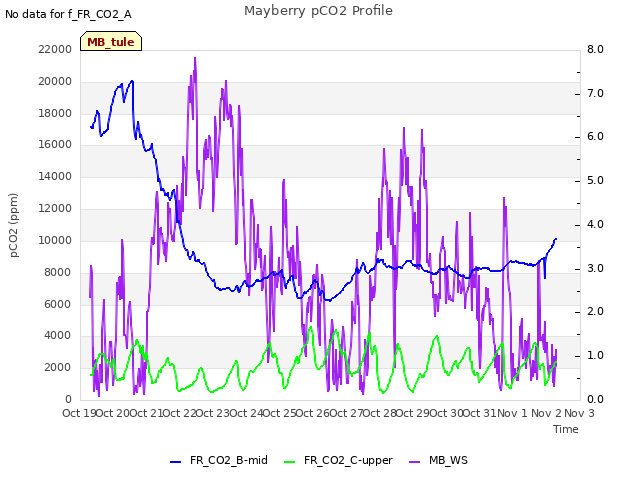Click the 22000 y-axis tick label
This screenshot has width=640, height=480.
pyautogui.click(x=55, y=49)
